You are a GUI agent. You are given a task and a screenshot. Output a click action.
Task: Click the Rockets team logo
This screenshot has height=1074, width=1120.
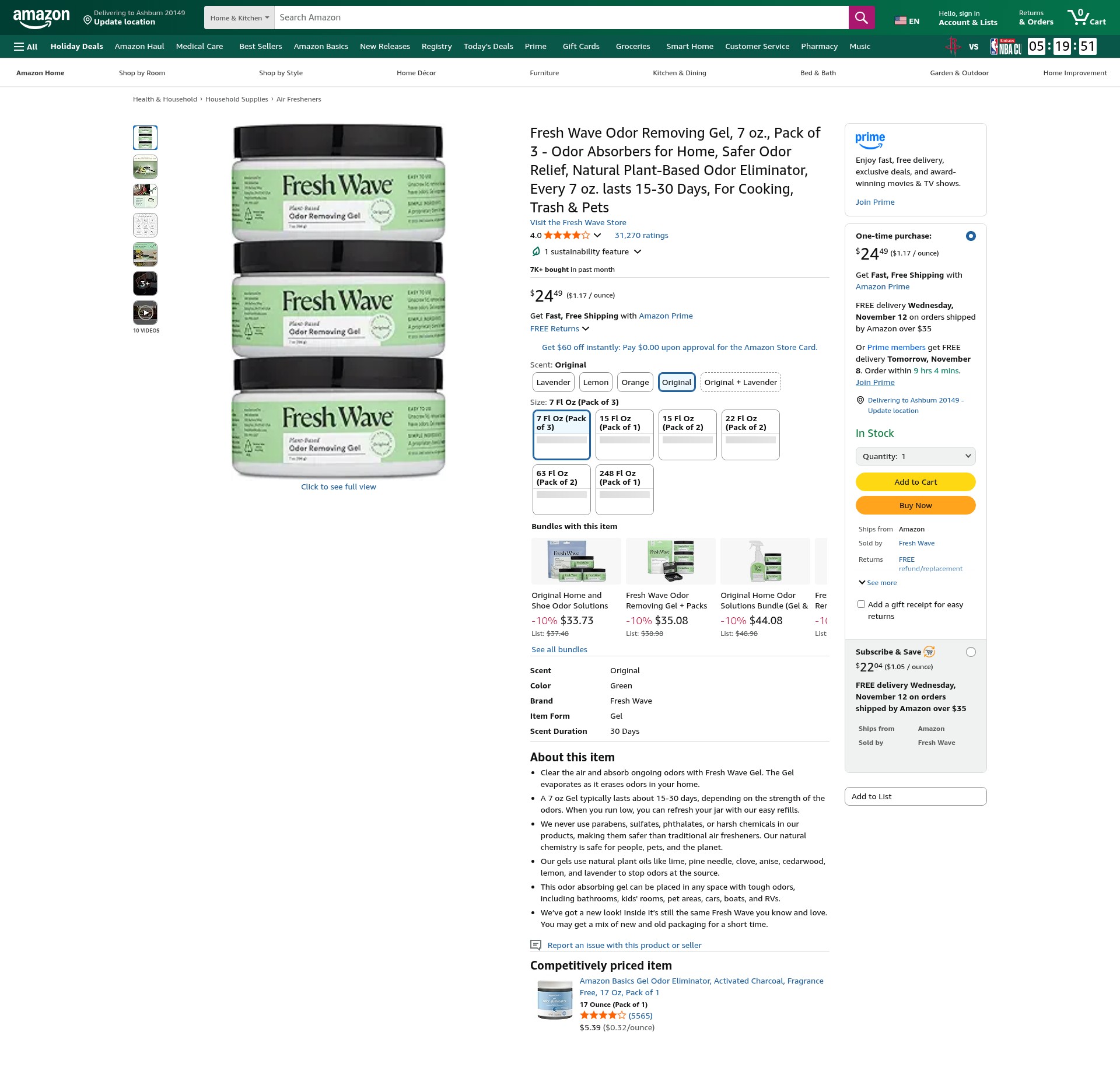[x=953, y=47]
